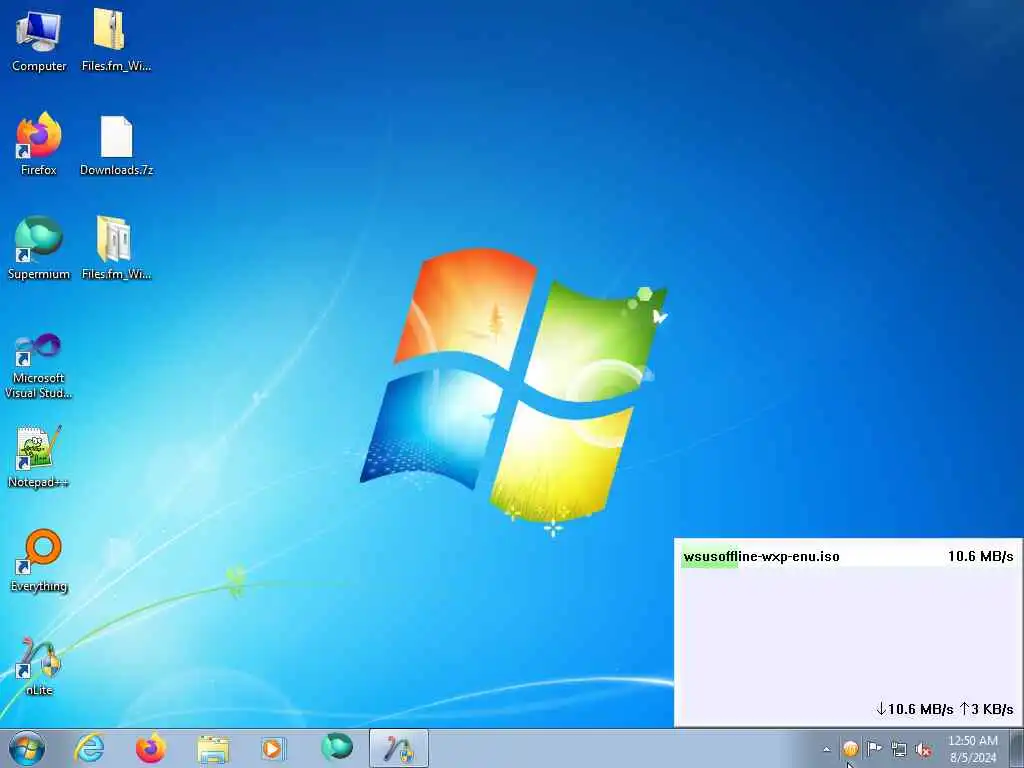Open the network tray icon

(899, 749)
